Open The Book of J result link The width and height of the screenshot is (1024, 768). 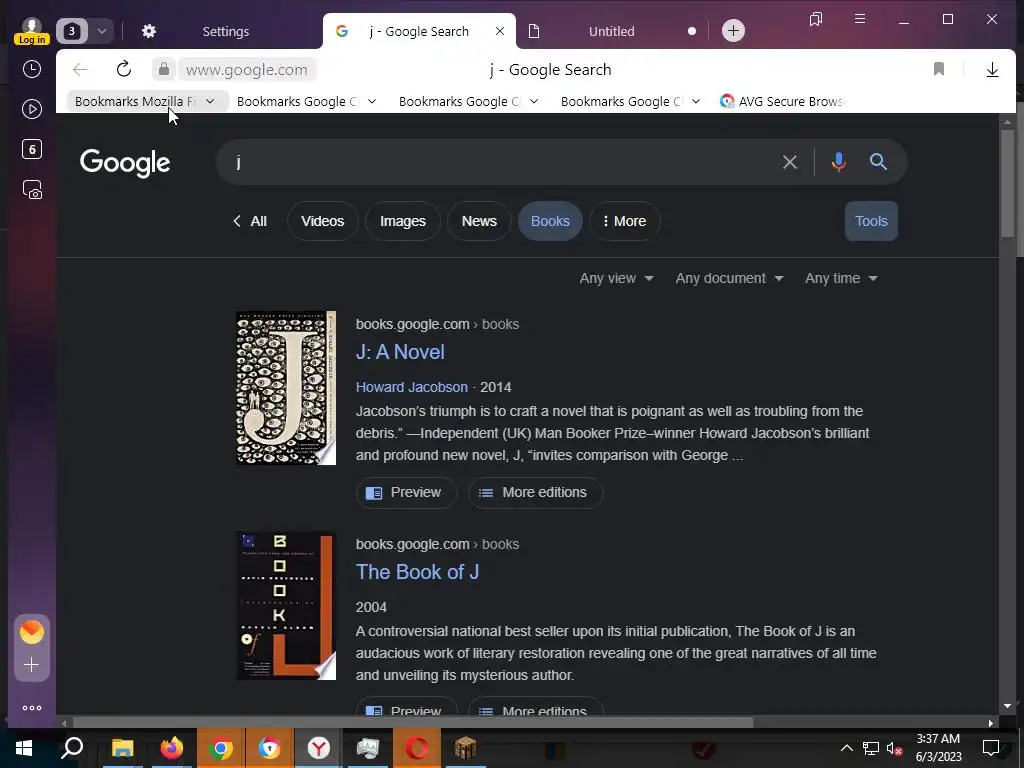point(417,572)
